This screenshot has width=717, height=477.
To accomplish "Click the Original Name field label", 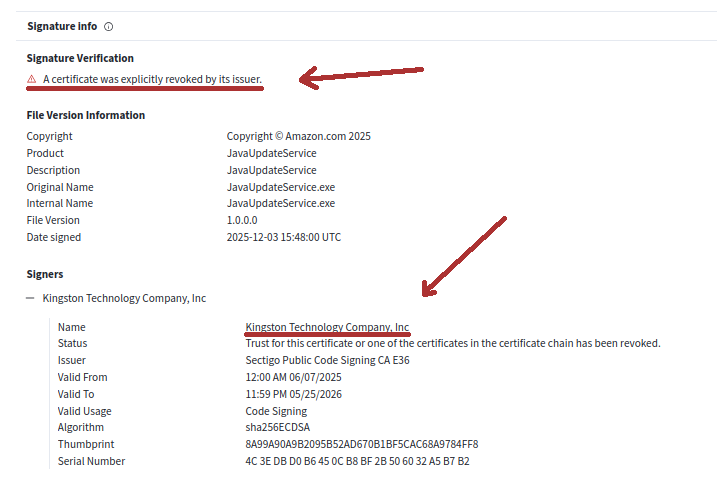I will pyautogui.click(x=60, y=187).
